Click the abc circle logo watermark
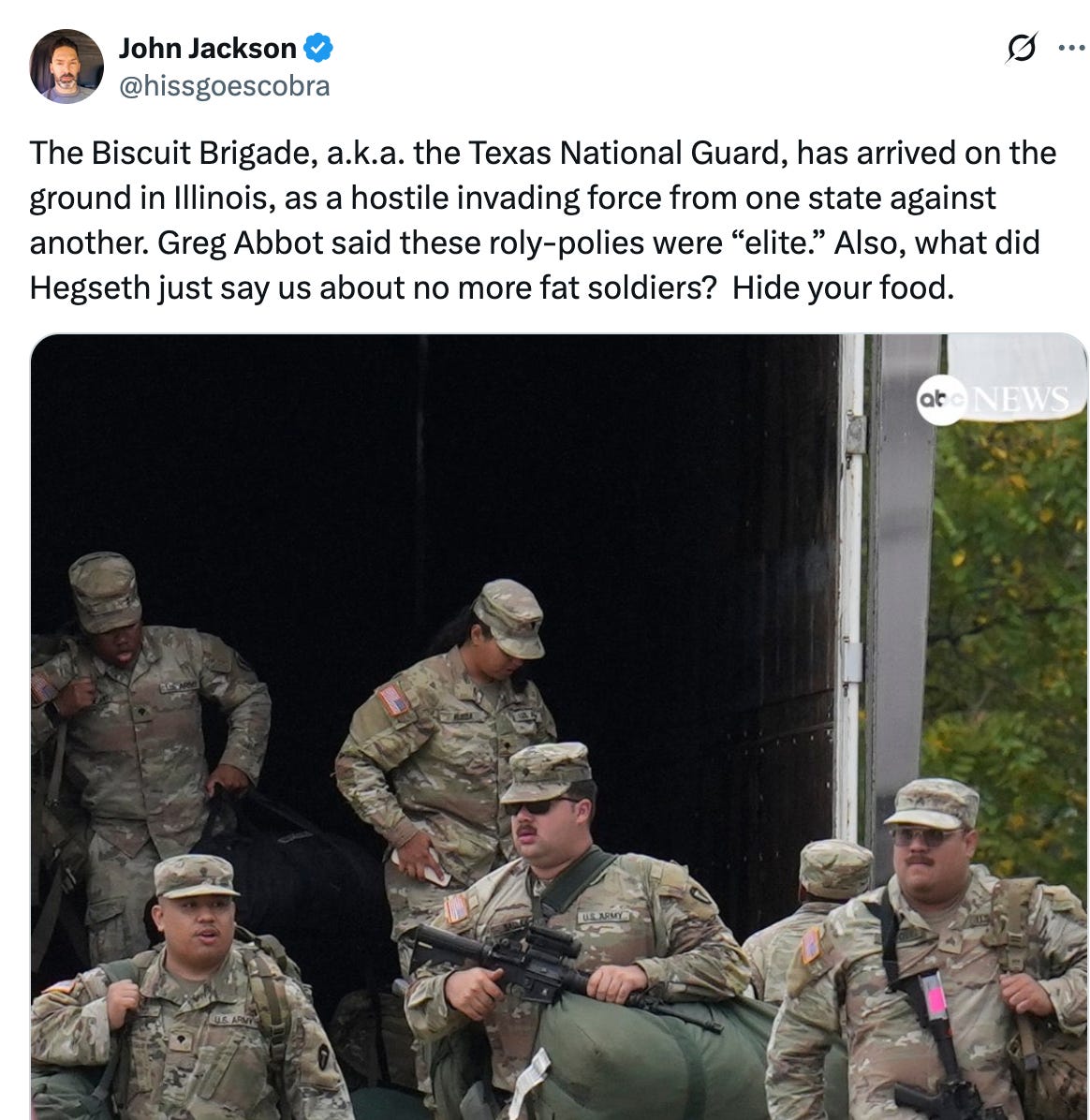Image resolution: width=1090 pixels, height=1120 pixels. click(941, 399)
